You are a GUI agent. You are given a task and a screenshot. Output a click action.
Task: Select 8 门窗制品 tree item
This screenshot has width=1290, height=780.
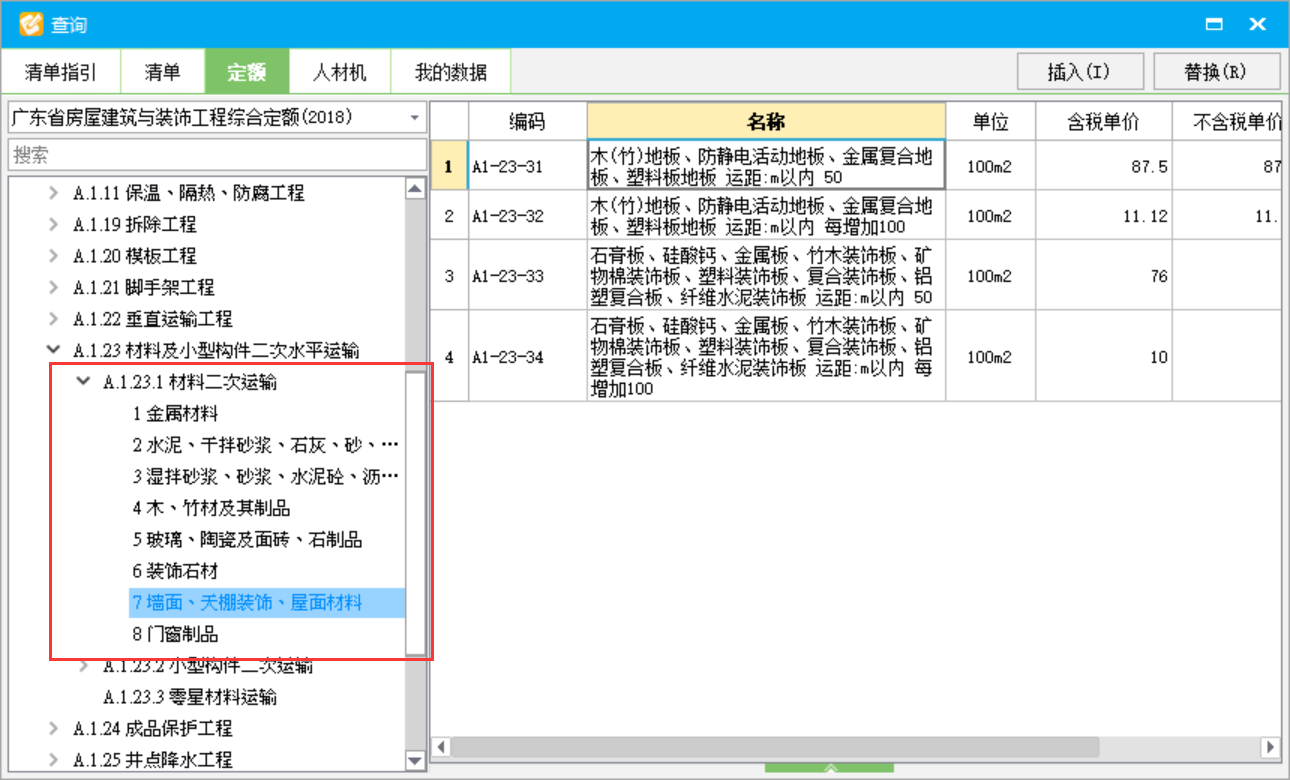[x=175, y=634]
